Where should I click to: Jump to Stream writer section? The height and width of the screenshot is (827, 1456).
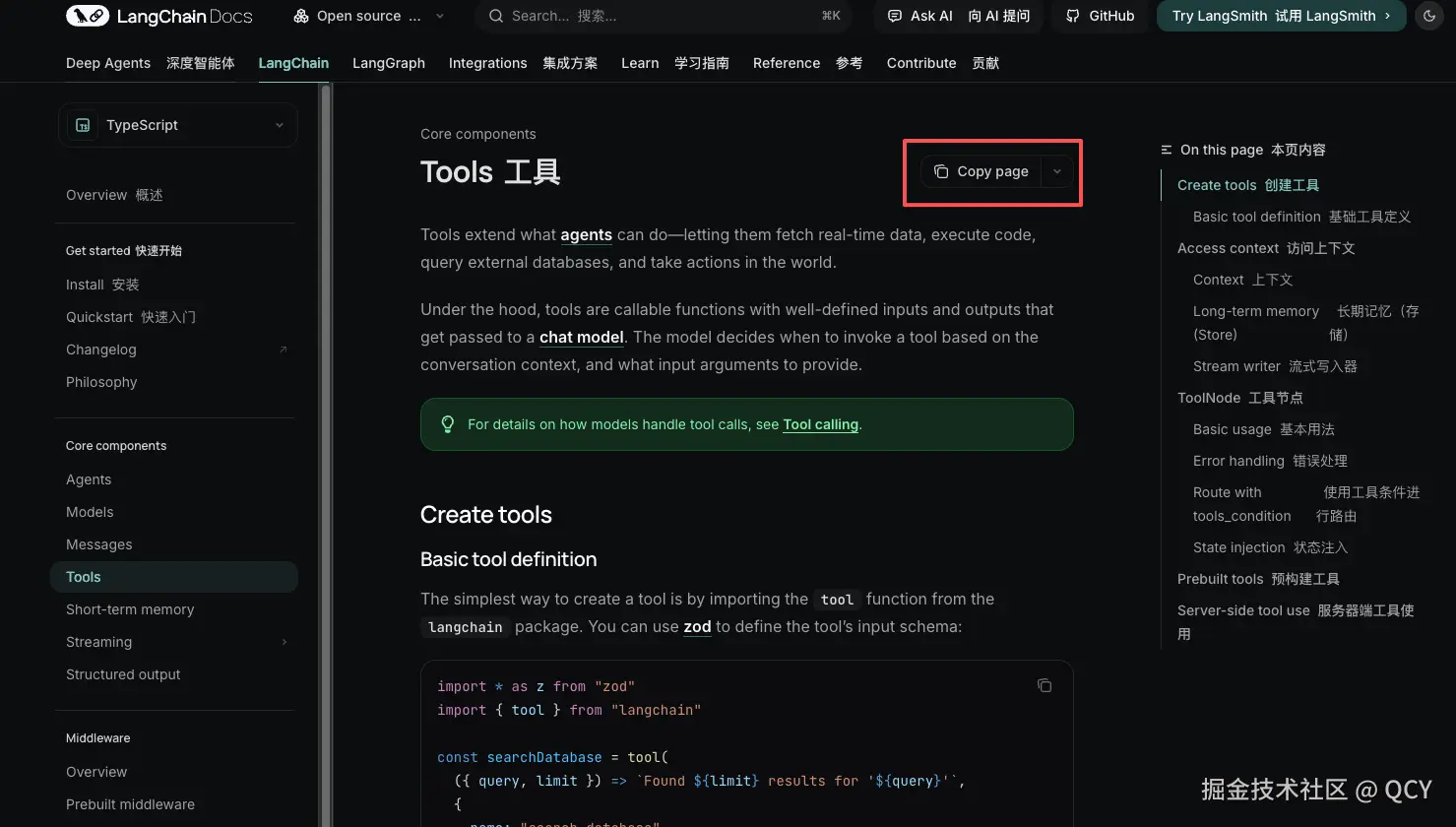(x=1275, y=366)
